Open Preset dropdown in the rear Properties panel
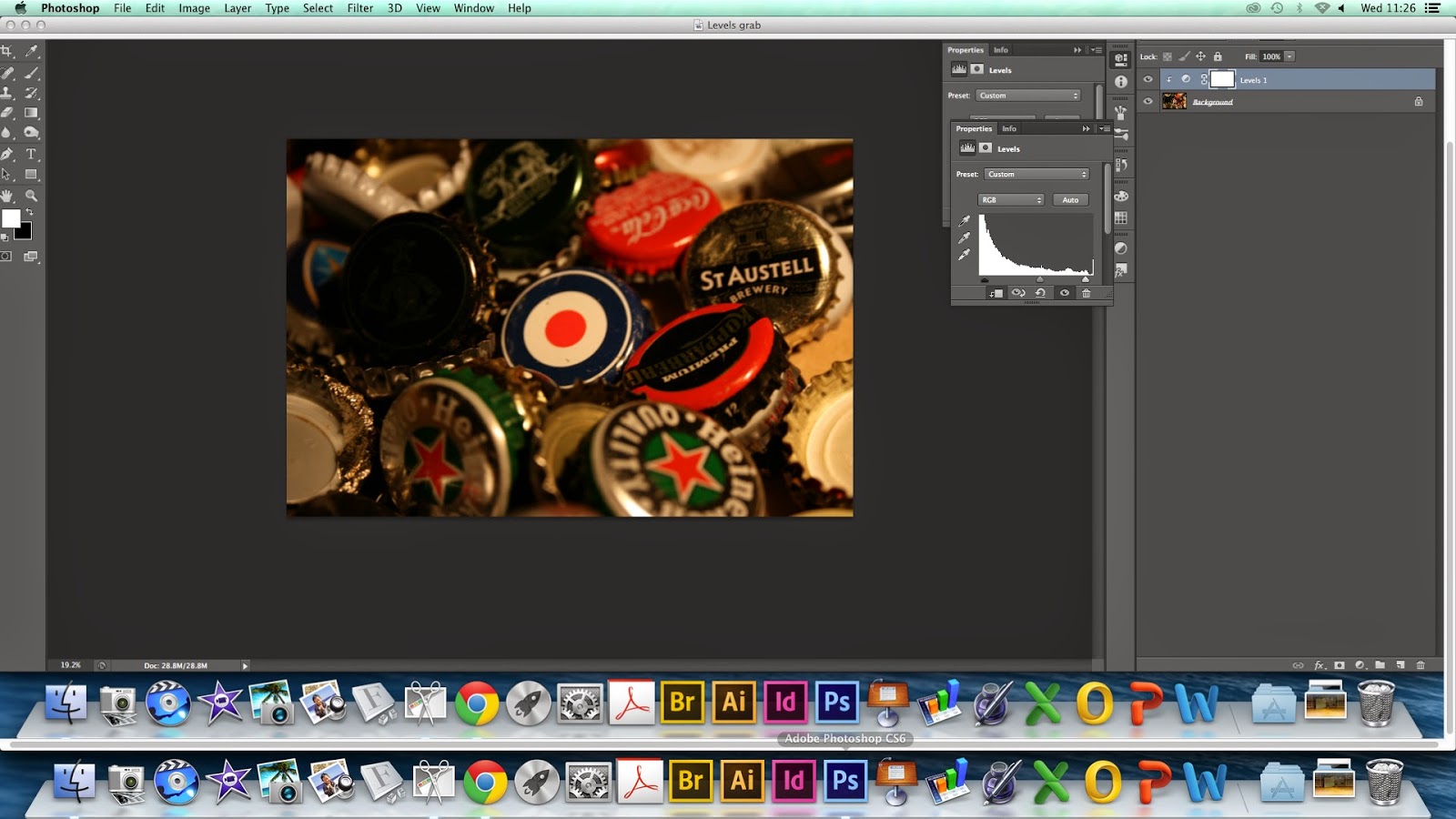The width and height of the screenshot is (1456, 819). [1028, 96]
